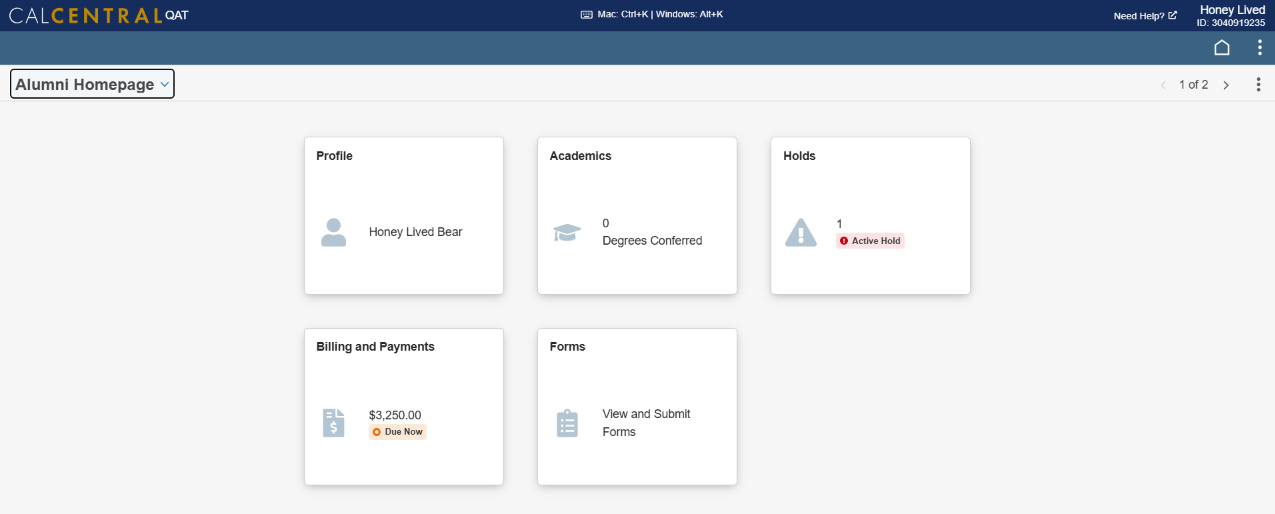Go to previous page with left chevron

[1163, 85]
